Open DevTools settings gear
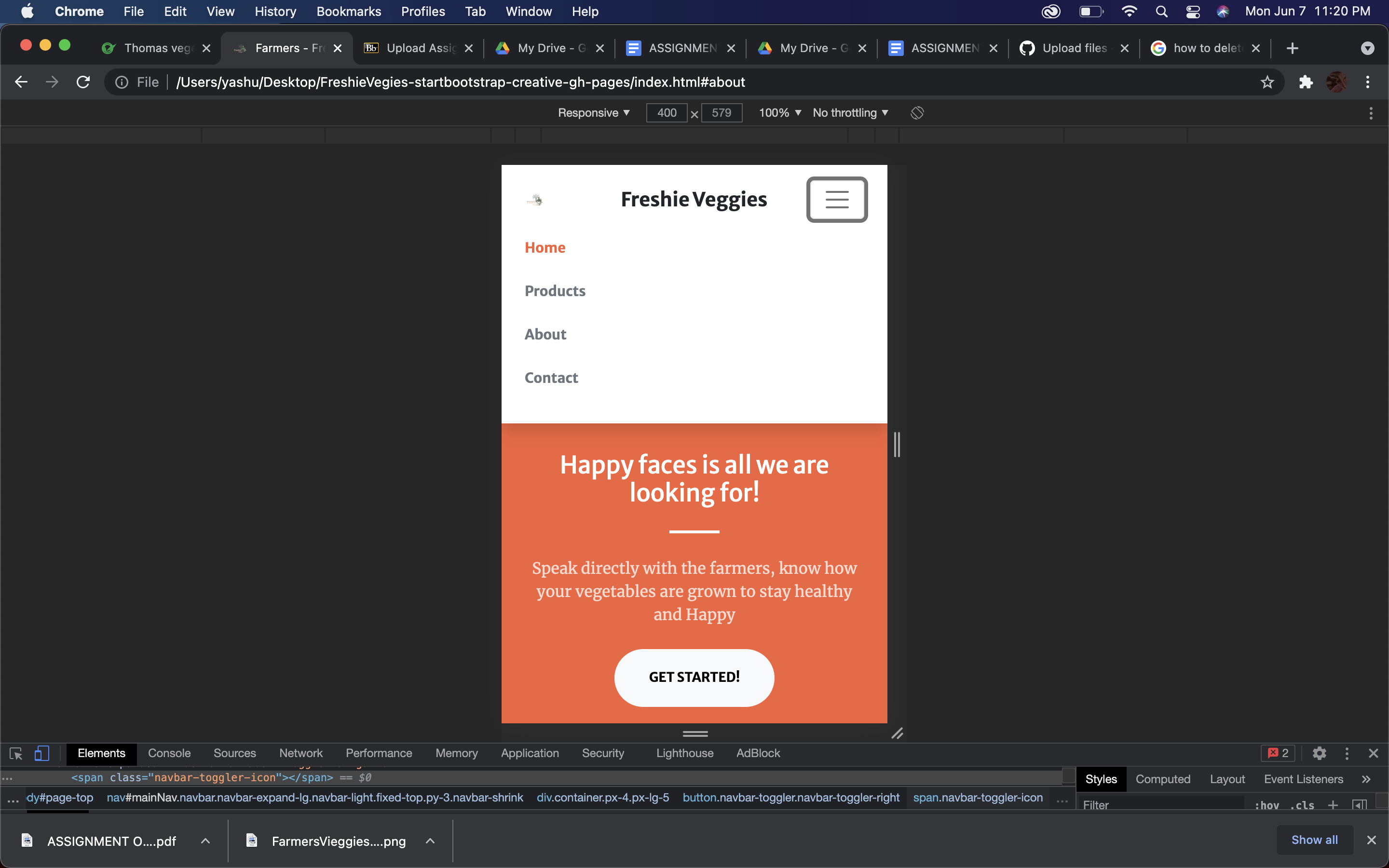 (x=1319, y=753)
